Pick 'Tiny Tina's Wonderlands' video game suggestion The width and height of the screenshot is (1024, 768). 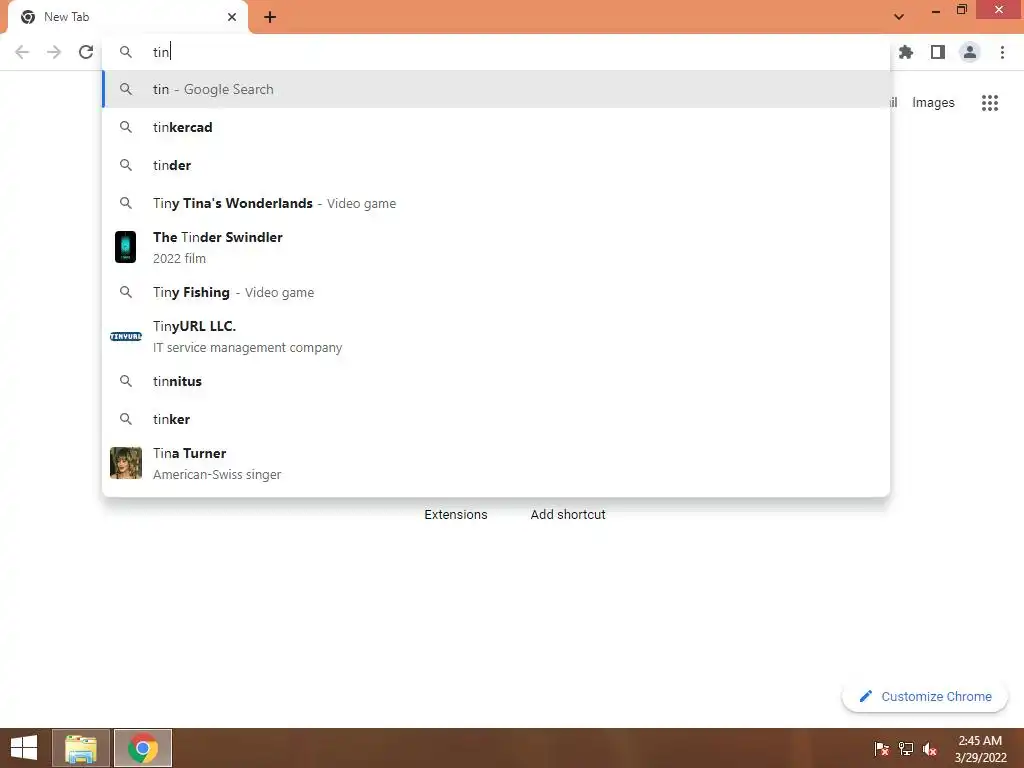496,203
